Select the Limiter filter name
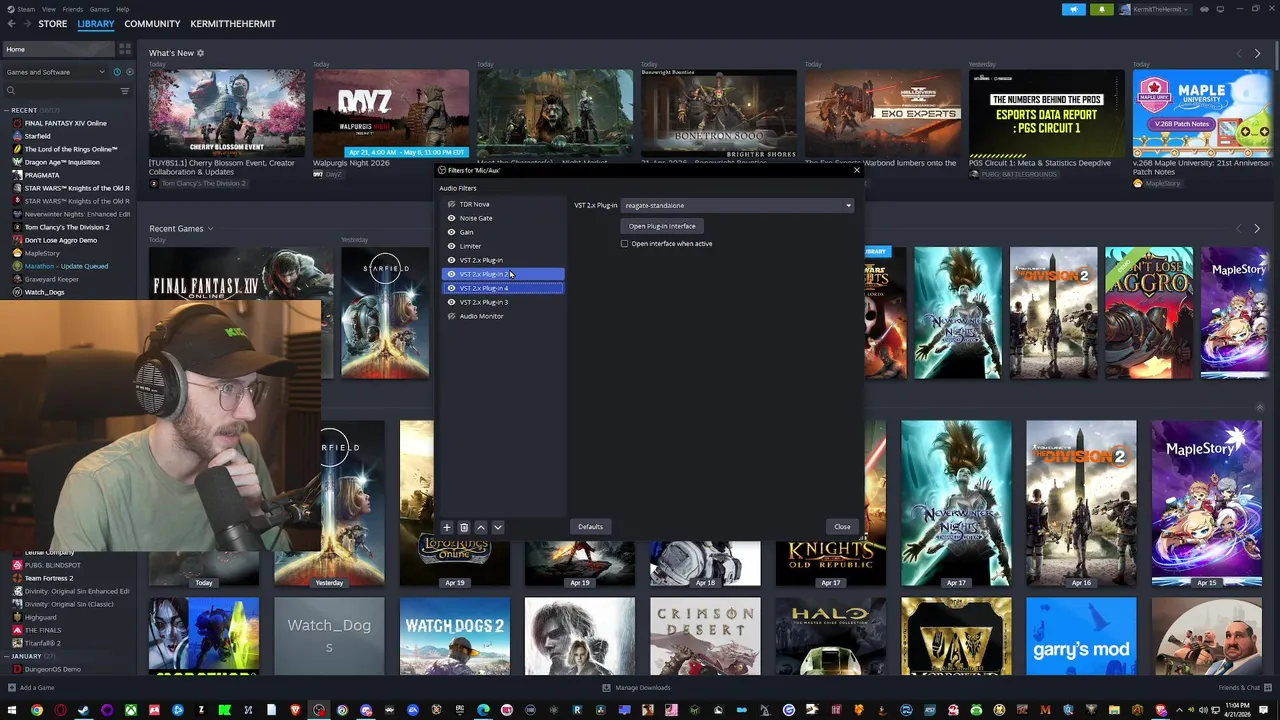This screenshot has width=1280, height=720. [x=470, y=246]
